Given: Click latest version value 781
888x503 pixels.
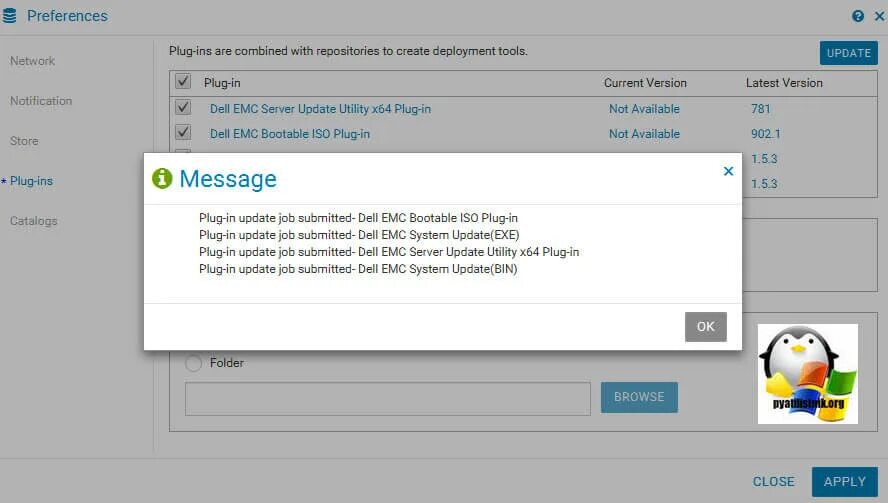Looking at the screenshot, I should (761, 109).
